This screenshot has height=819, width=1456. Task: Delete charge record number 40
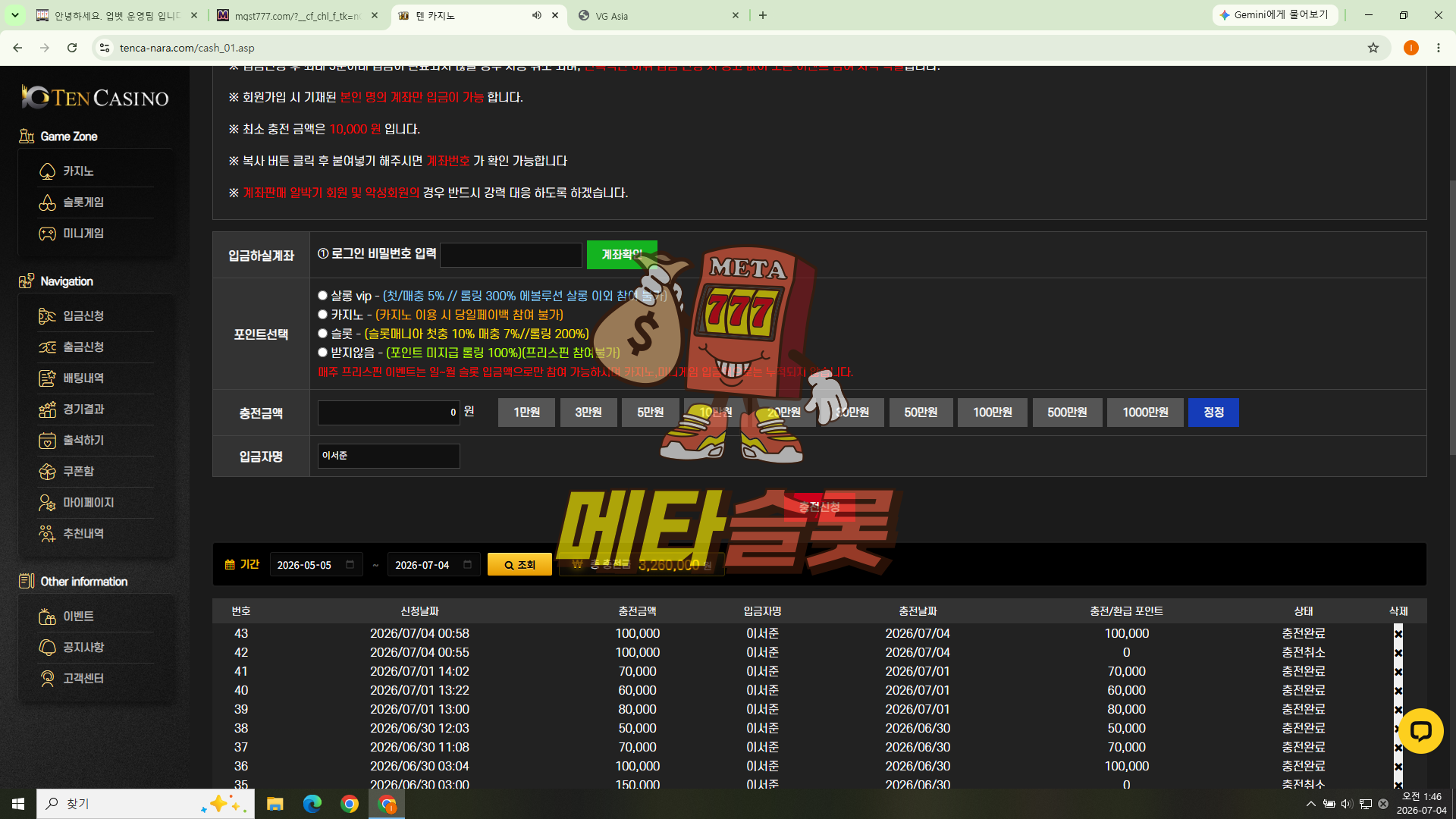pyautogui.click(x=1398, y=691)
